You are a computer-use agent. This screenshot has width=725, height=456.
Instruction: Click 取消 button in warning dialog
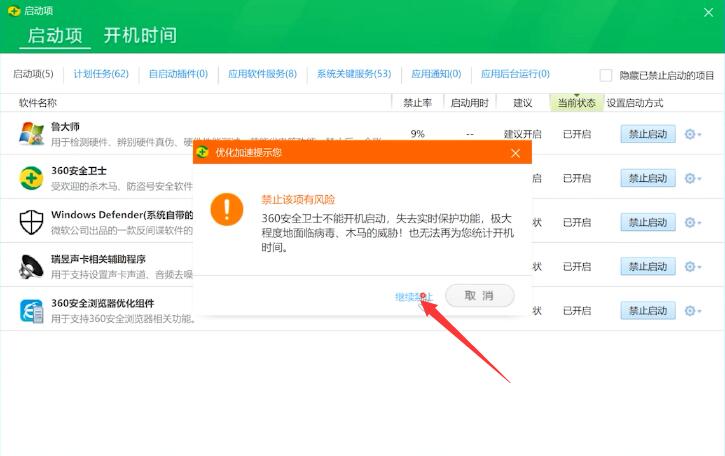tap(479, 296)
